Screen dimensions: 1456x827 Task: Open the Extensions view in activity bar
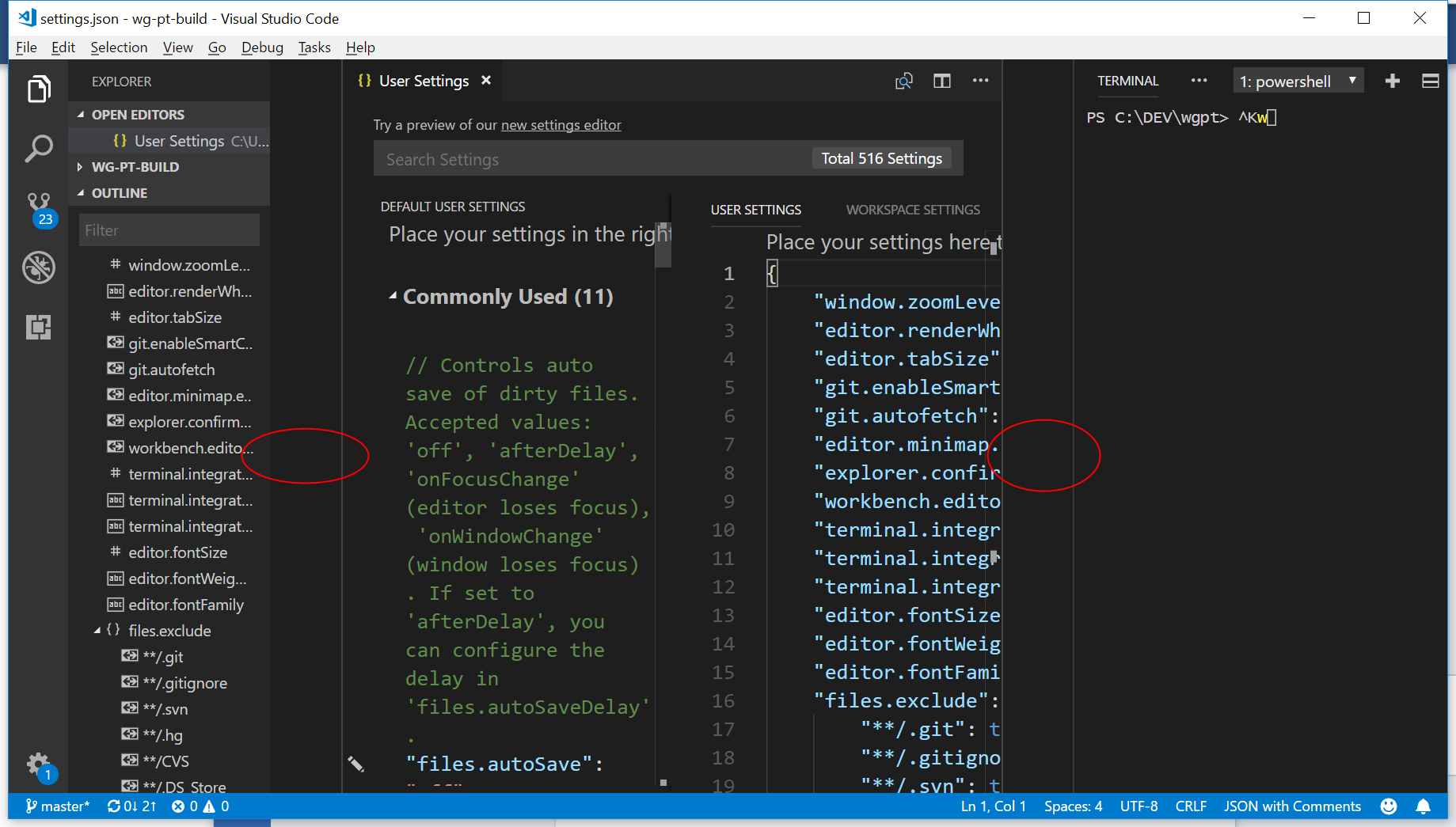(x=39, y=327)
